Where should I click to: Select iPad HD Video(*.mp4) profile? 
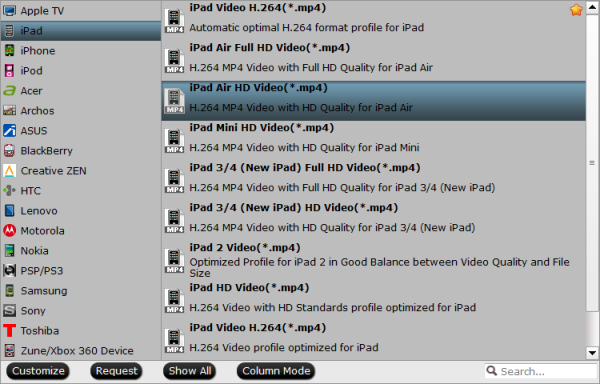373,301
